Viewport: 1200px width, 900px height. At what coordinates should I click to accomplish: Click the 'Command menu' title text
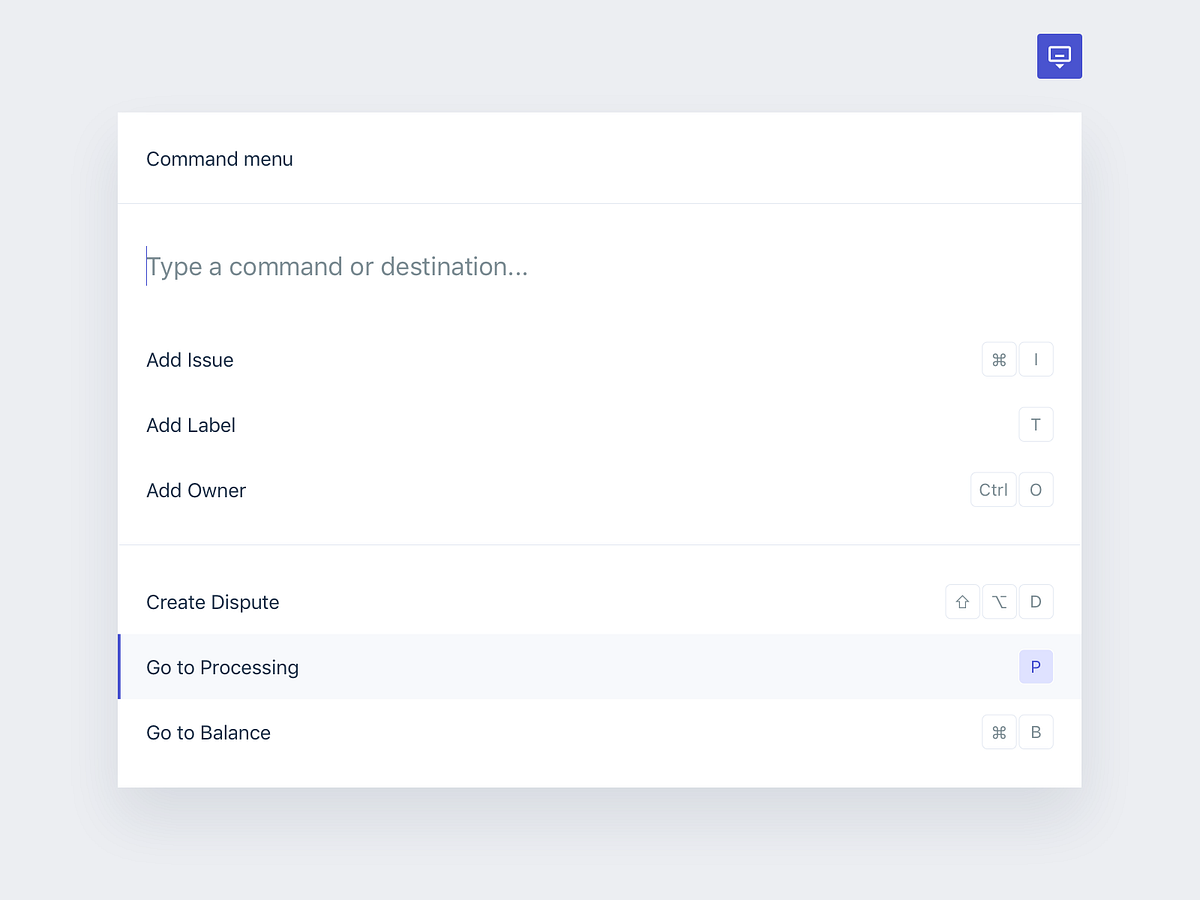click(x=220, y=159)
